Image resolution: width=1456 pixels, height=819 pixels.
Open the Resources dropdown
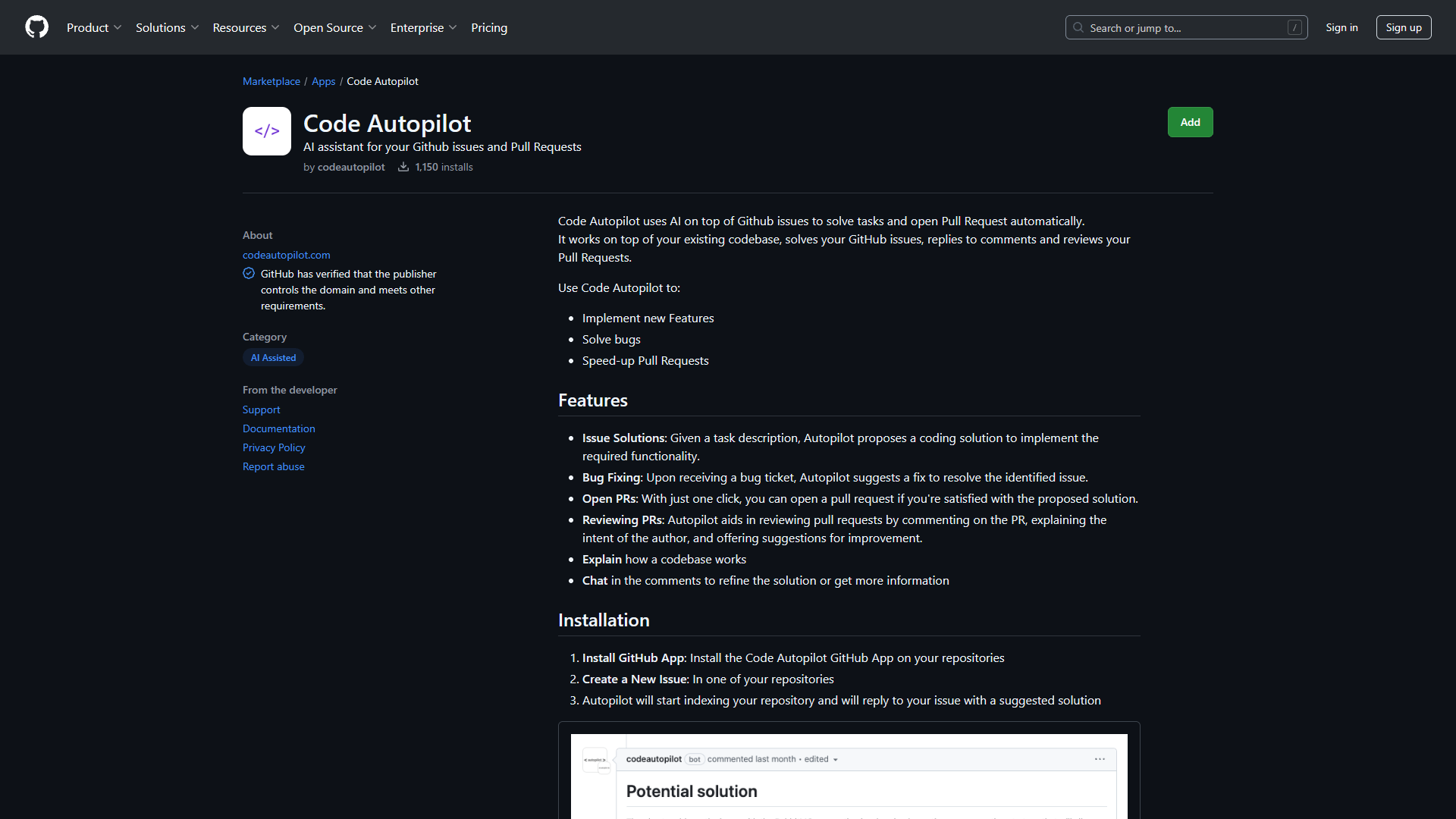pos(245,27)
